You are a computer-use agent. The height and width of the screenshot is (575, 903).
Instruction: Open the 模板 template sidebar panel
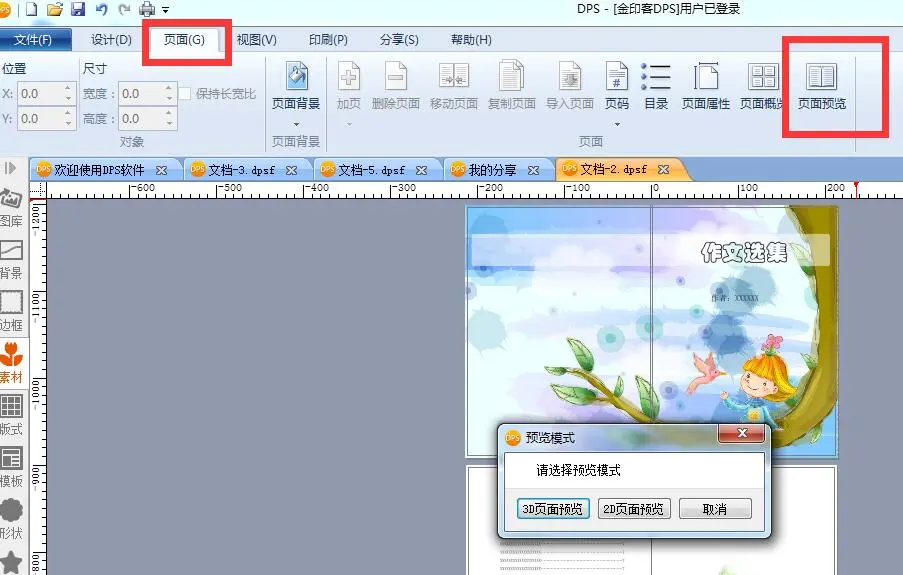(11, 467)
